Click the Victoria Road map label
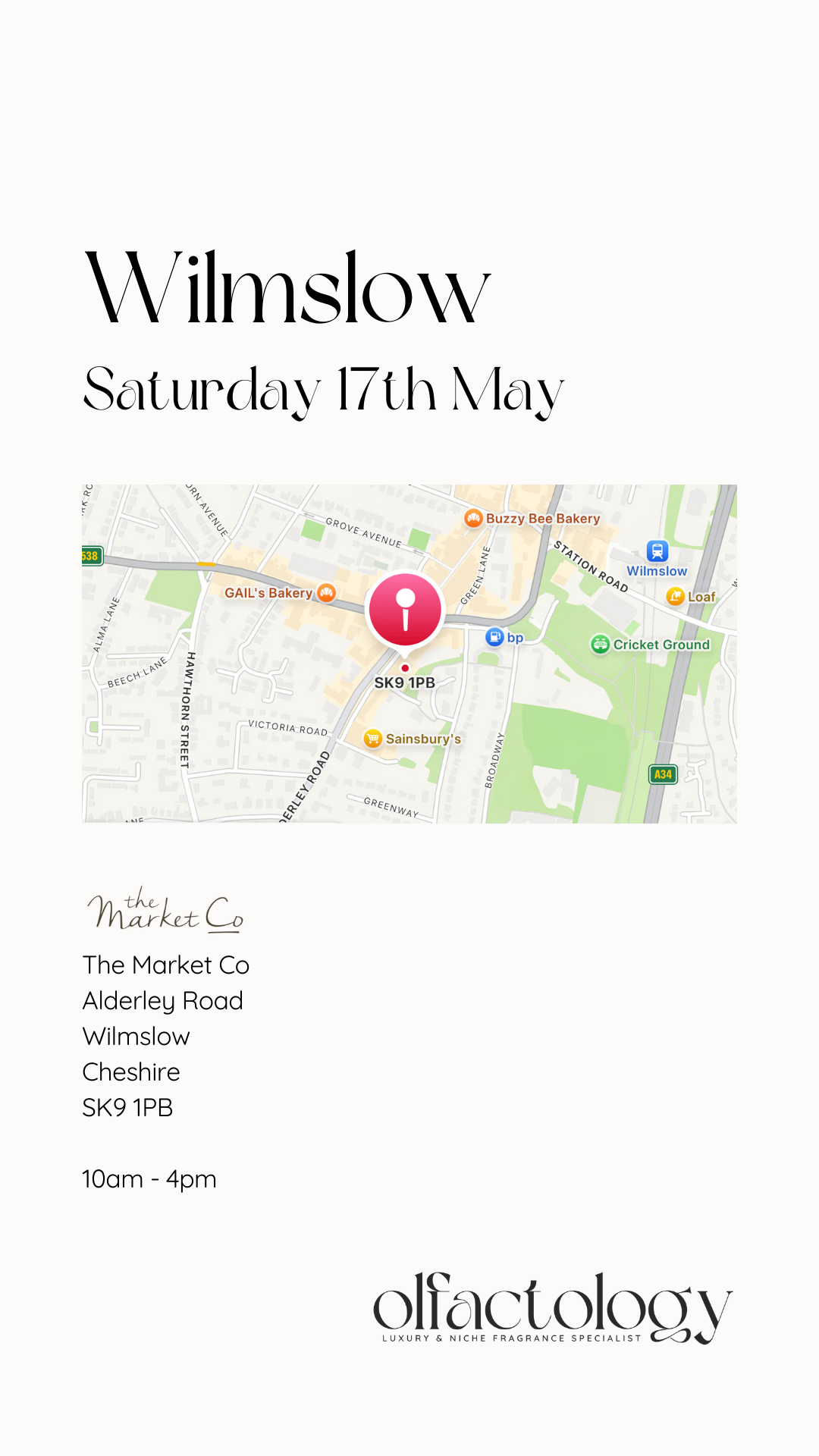This screenshot has width=819, height=1456. click(x=288, y=728)
